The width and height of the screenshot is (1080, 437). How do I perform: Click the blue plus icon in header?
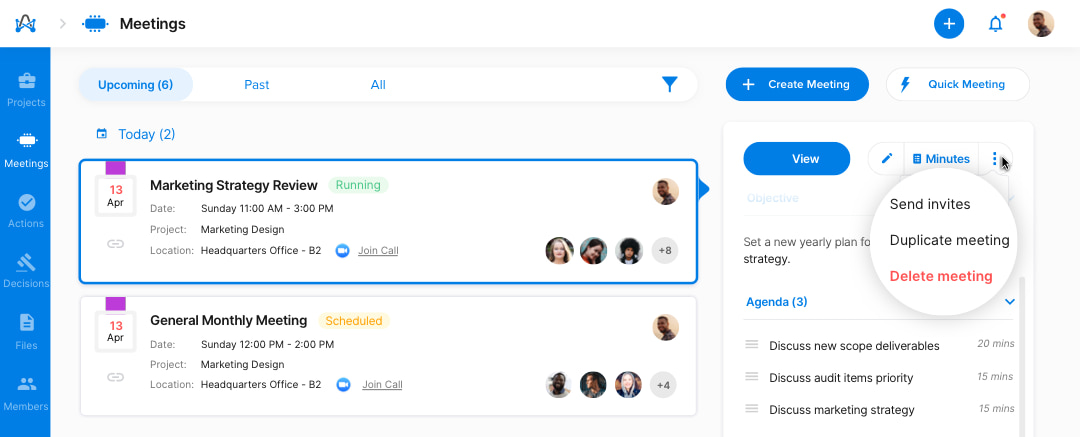[948, 24]
